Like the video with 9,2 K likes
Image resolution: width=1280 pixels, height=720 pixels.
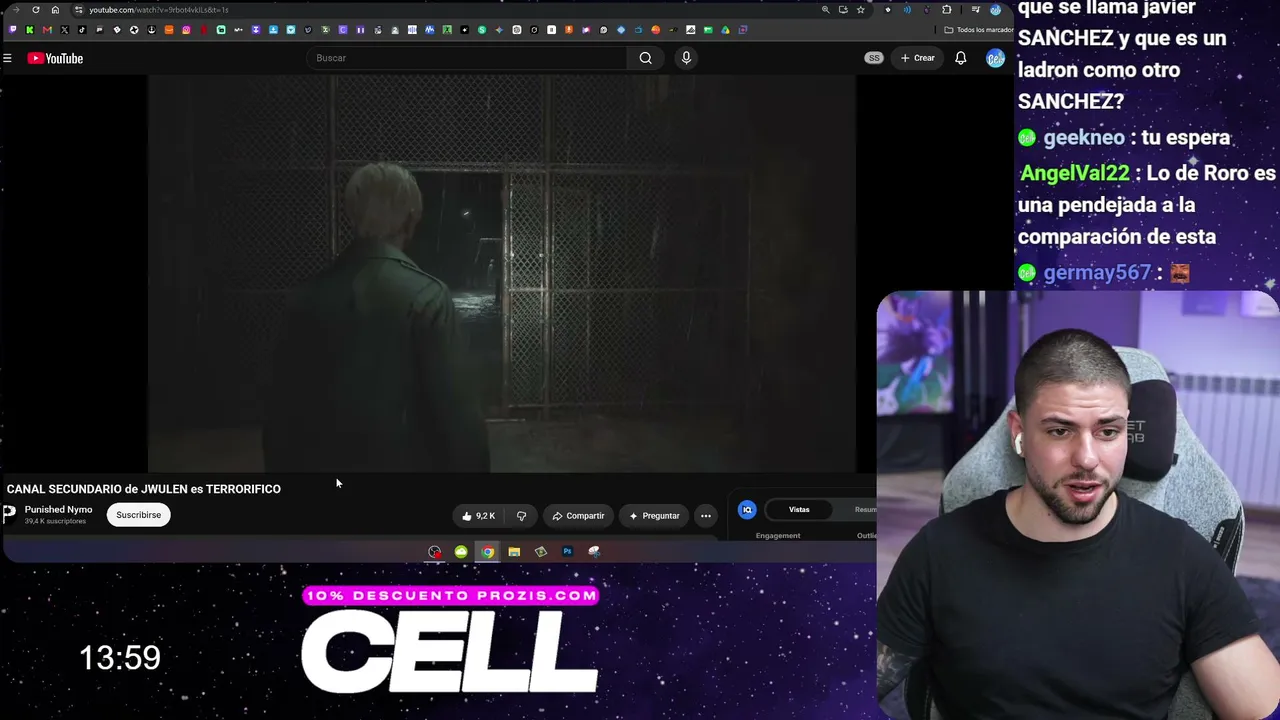[x=478, y=516]
